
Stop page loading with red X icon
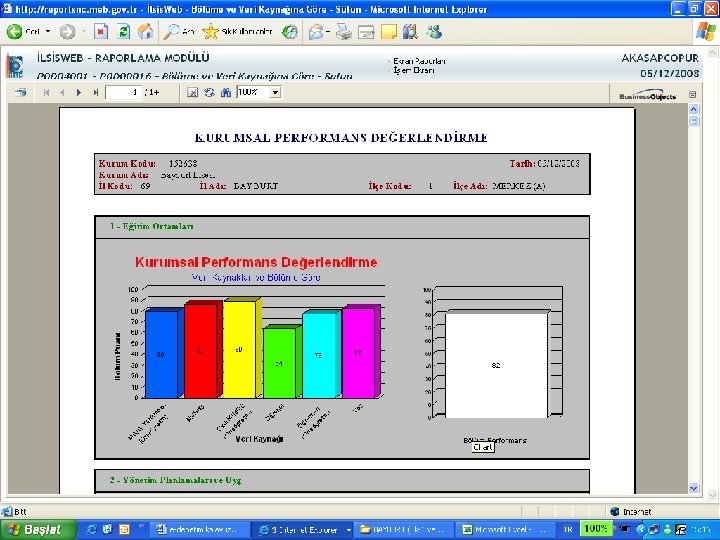point(101,32)
